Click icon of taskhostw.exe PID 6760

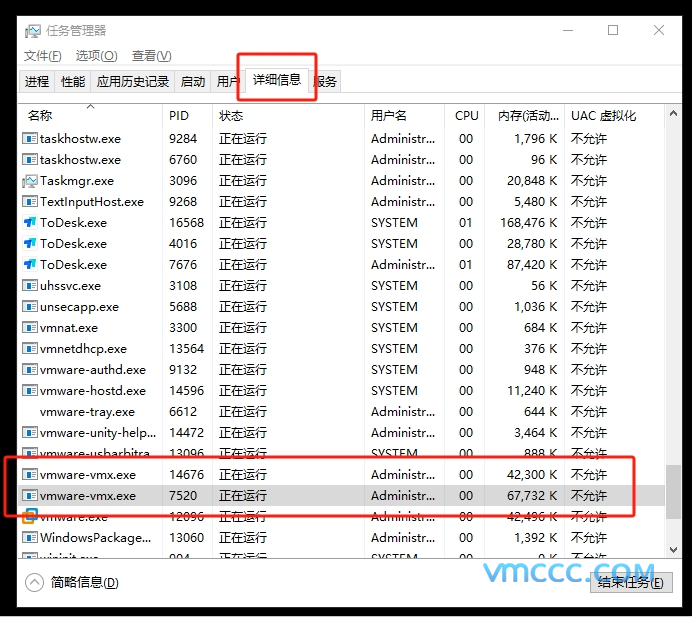30,160
